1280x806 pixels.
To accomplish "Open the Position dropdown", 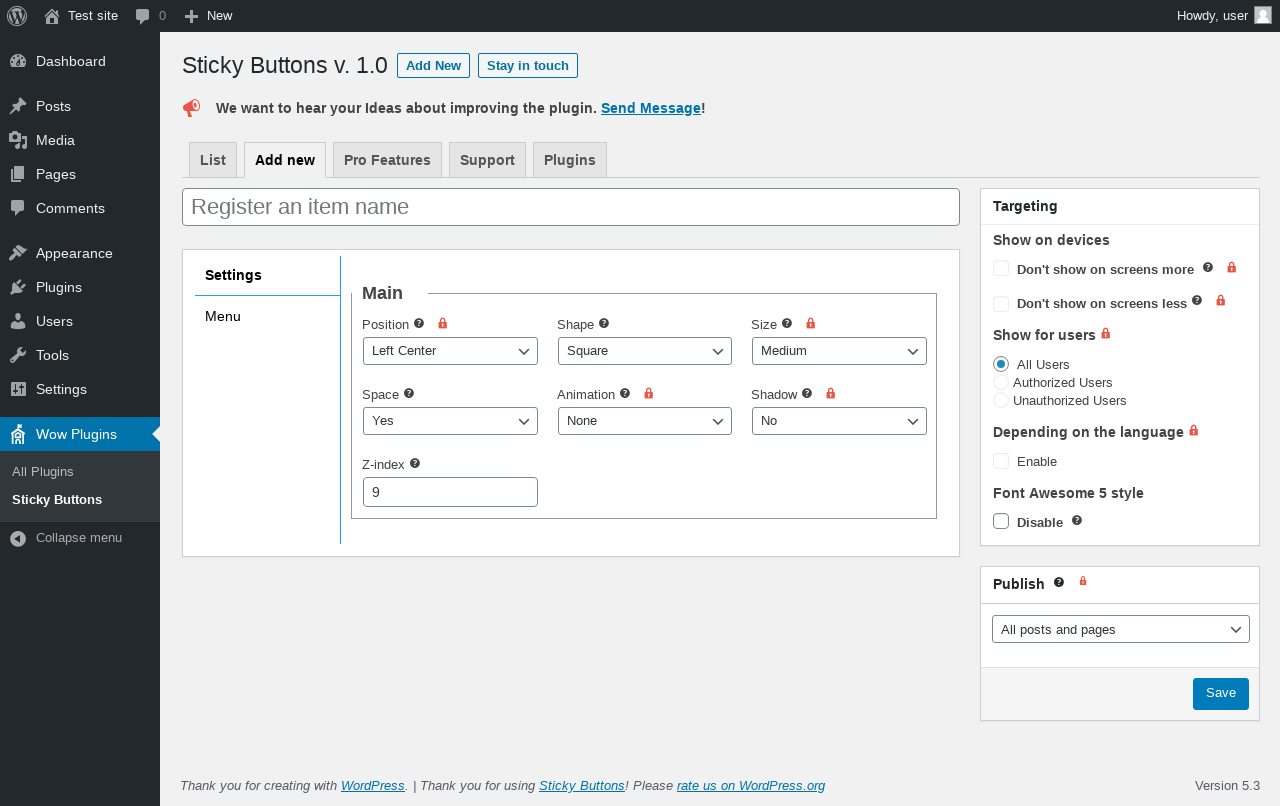I will point(450,351).
